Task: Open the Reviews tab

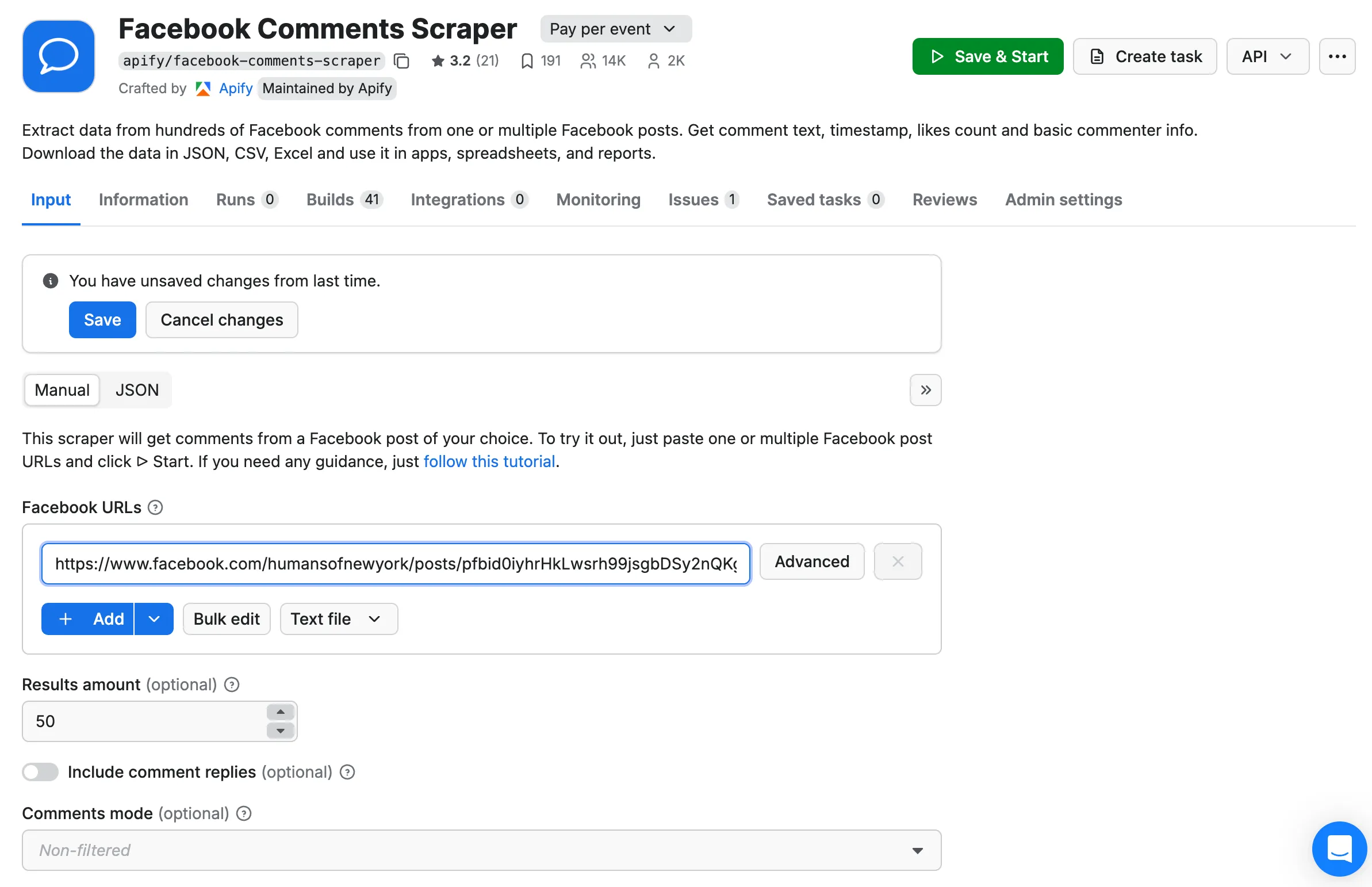Action: click(x=944, y=200)
